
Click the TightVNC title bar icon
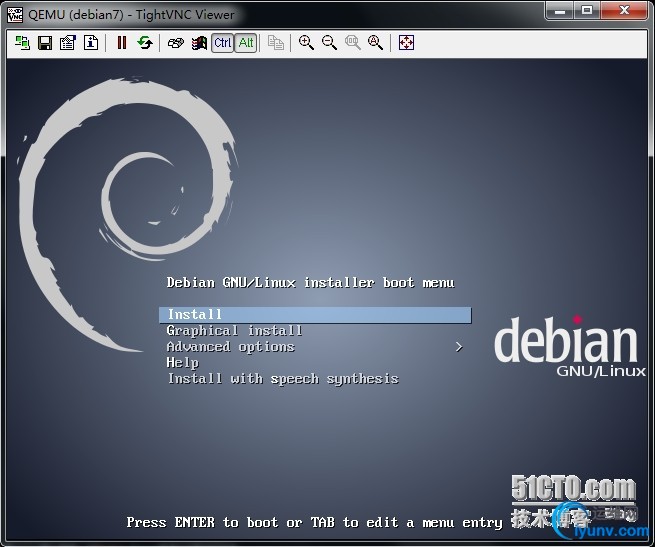(x=15, y=15)
